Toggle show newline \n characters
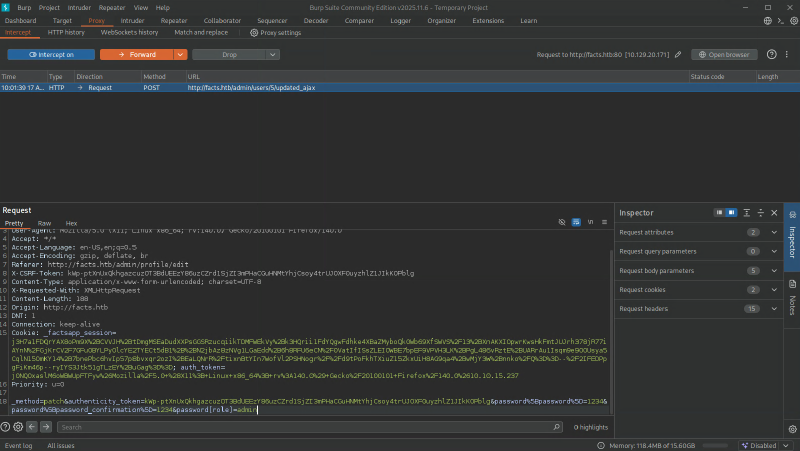The image size is (800, 451). coord(590,222)
